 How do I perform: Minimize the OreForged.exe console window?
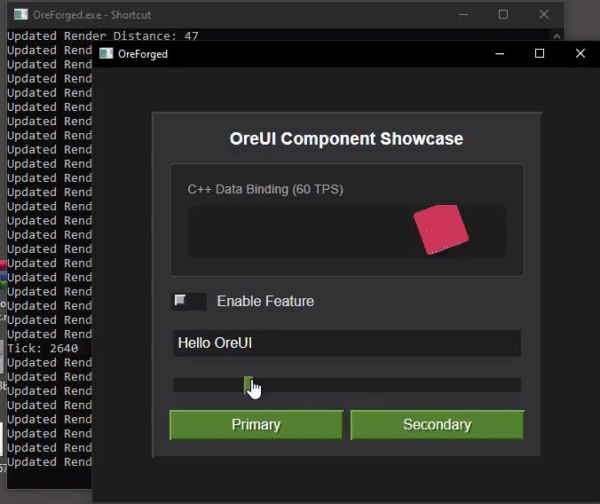[x=463, y=15]
